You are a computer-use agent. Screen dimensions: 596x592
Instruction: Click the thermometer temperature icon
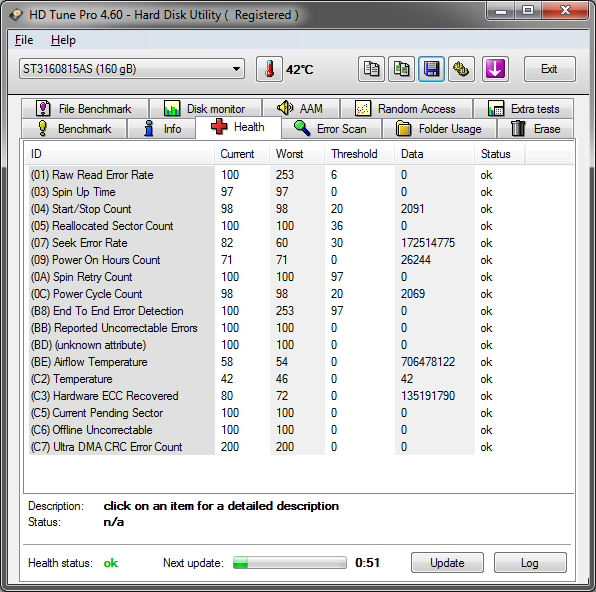269,69
